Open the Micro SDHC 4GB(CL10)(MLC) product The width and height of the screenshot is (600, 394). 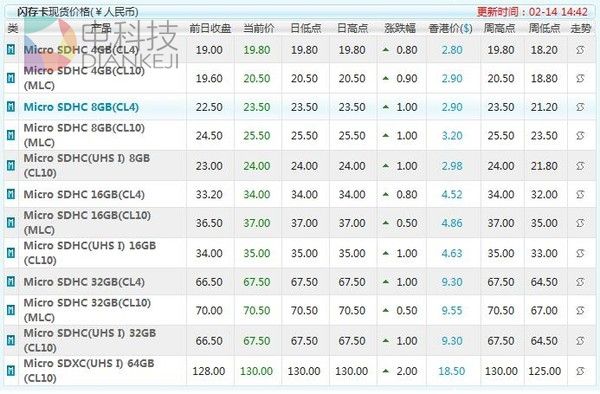click(x=84, y=78)
